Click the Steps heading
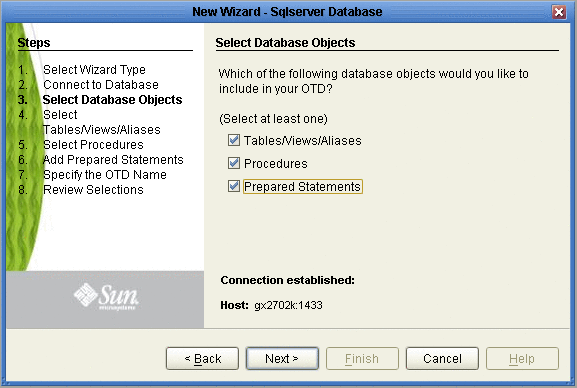The image size is (577, 388). [34, 43]
